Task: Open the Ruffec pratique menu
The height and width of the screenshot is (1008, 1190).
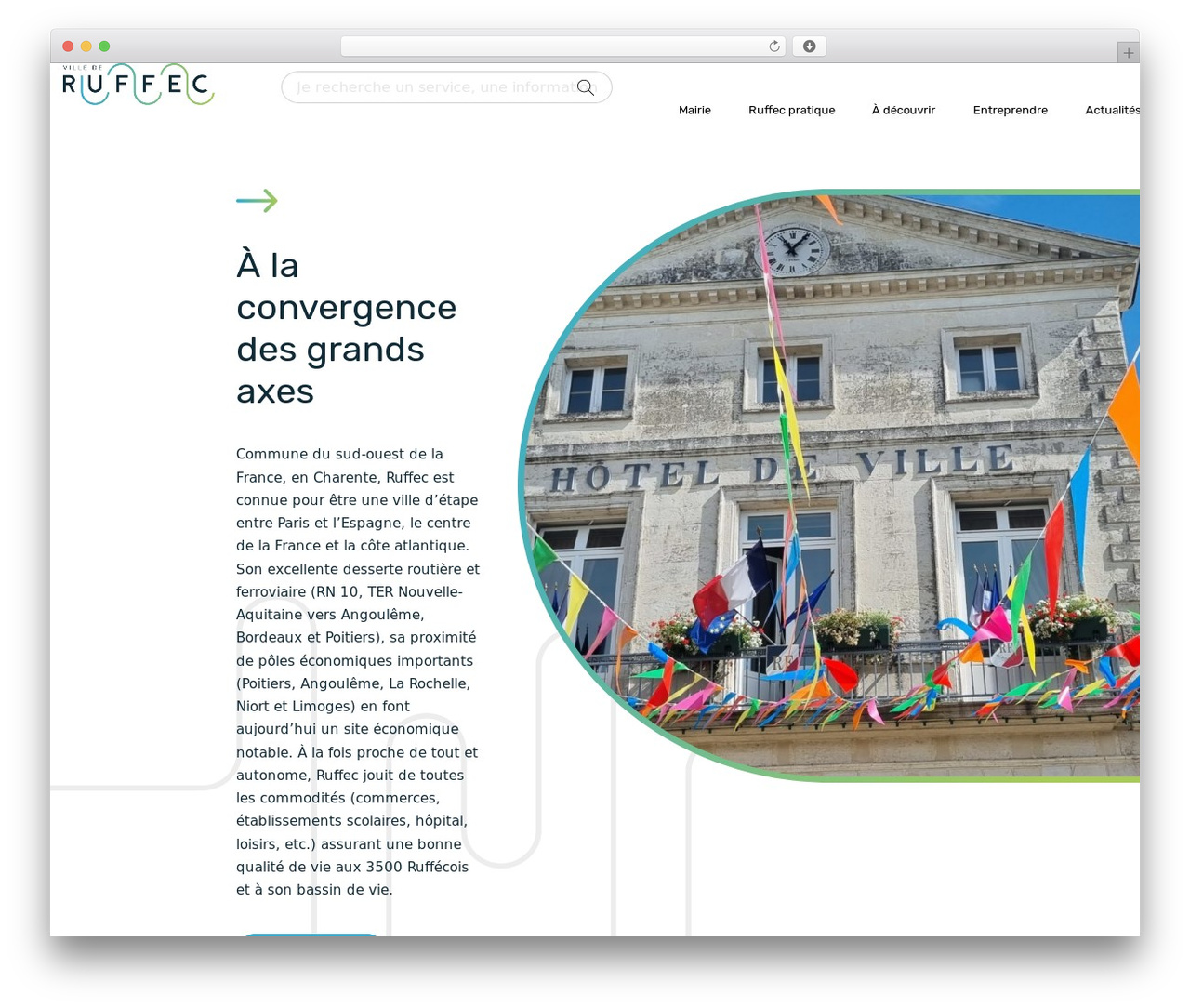Action: [x=792, y=110]
